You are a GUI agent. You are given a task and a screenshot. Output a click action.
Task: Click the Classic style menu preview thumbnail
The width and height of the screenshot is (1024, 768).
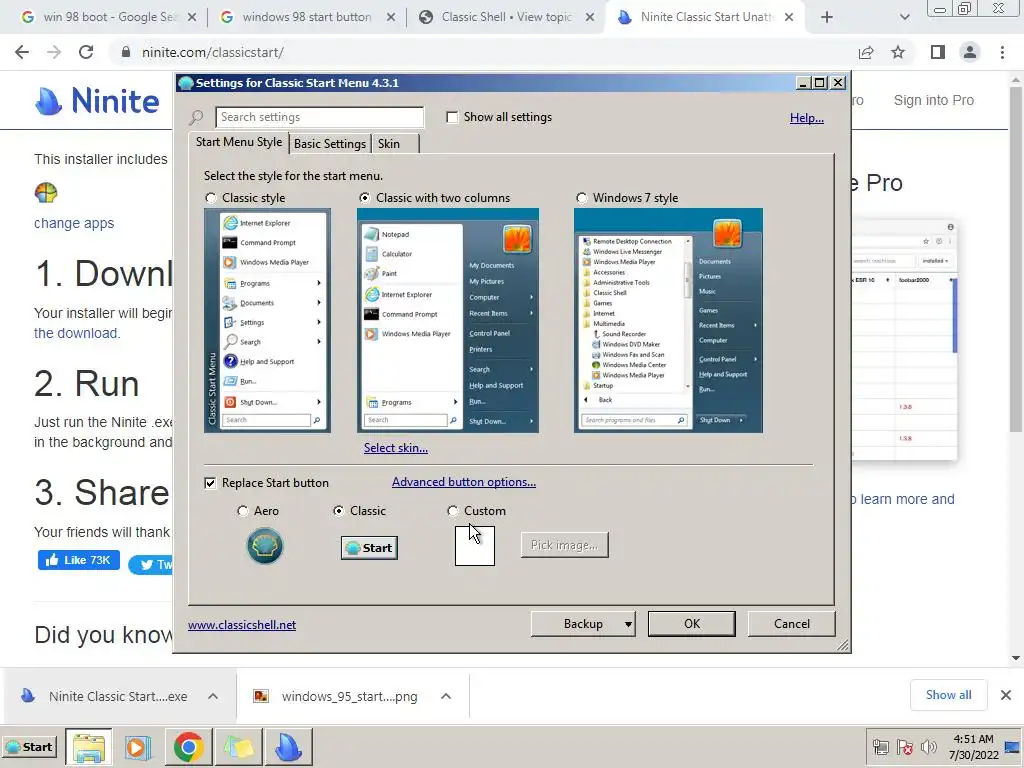pyautogui.click(x=268, y=320)
